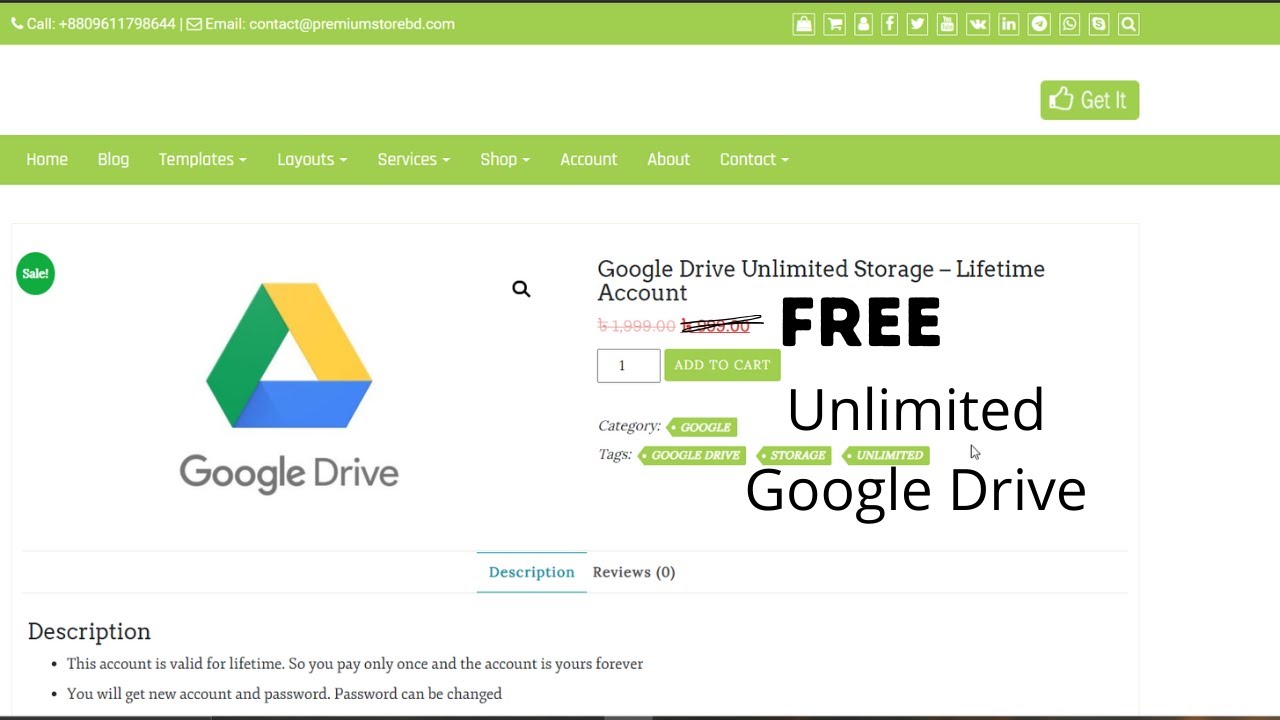Click the struck-through price 1,999.00

coord(636,326)
